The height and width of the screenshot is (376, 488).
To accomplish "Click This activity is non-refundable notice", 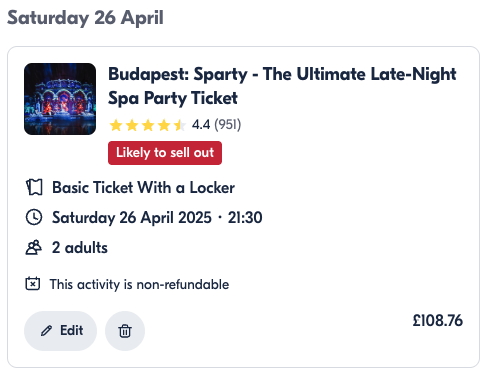I will coord(139,284).
